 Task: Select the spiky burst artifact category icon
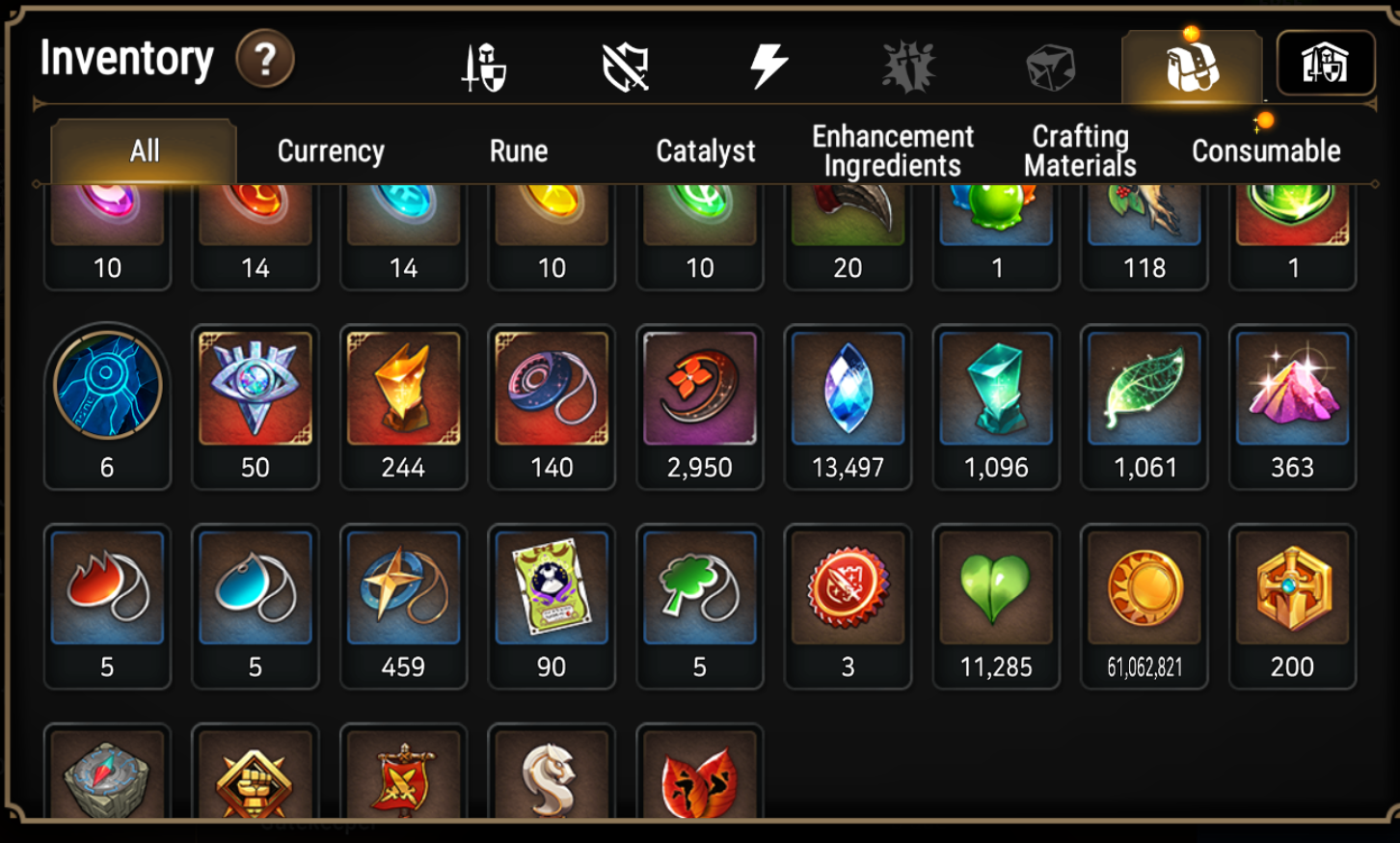click(x=909, y=68)
